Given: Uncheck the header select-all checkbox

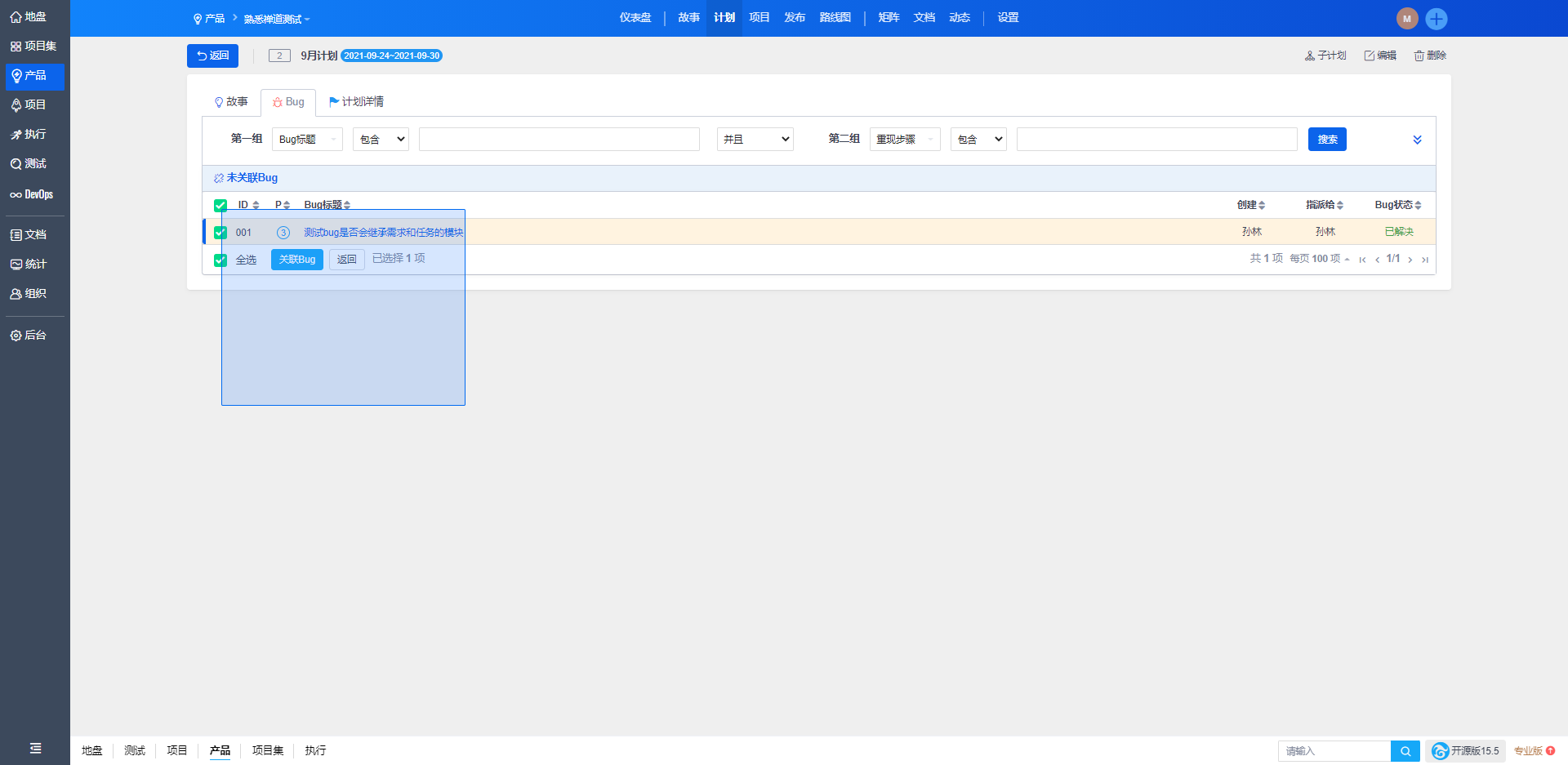Looking at the screenshot, I should pyautogui.click(x=220, y=205).
